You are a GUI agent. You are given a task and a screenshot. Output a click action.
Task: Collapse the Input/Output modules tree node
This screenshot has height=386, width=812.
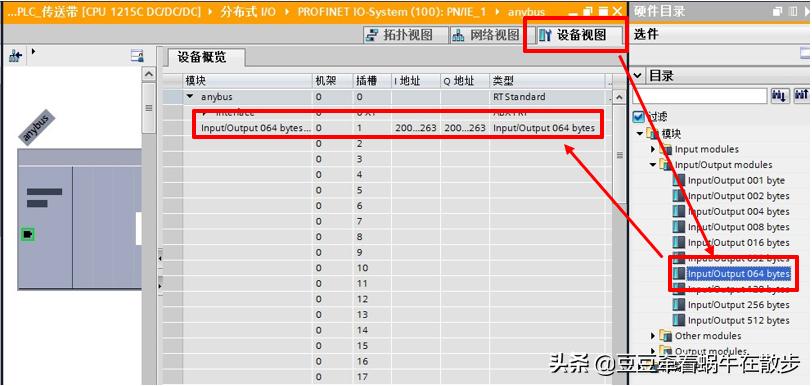coord(654,165)
